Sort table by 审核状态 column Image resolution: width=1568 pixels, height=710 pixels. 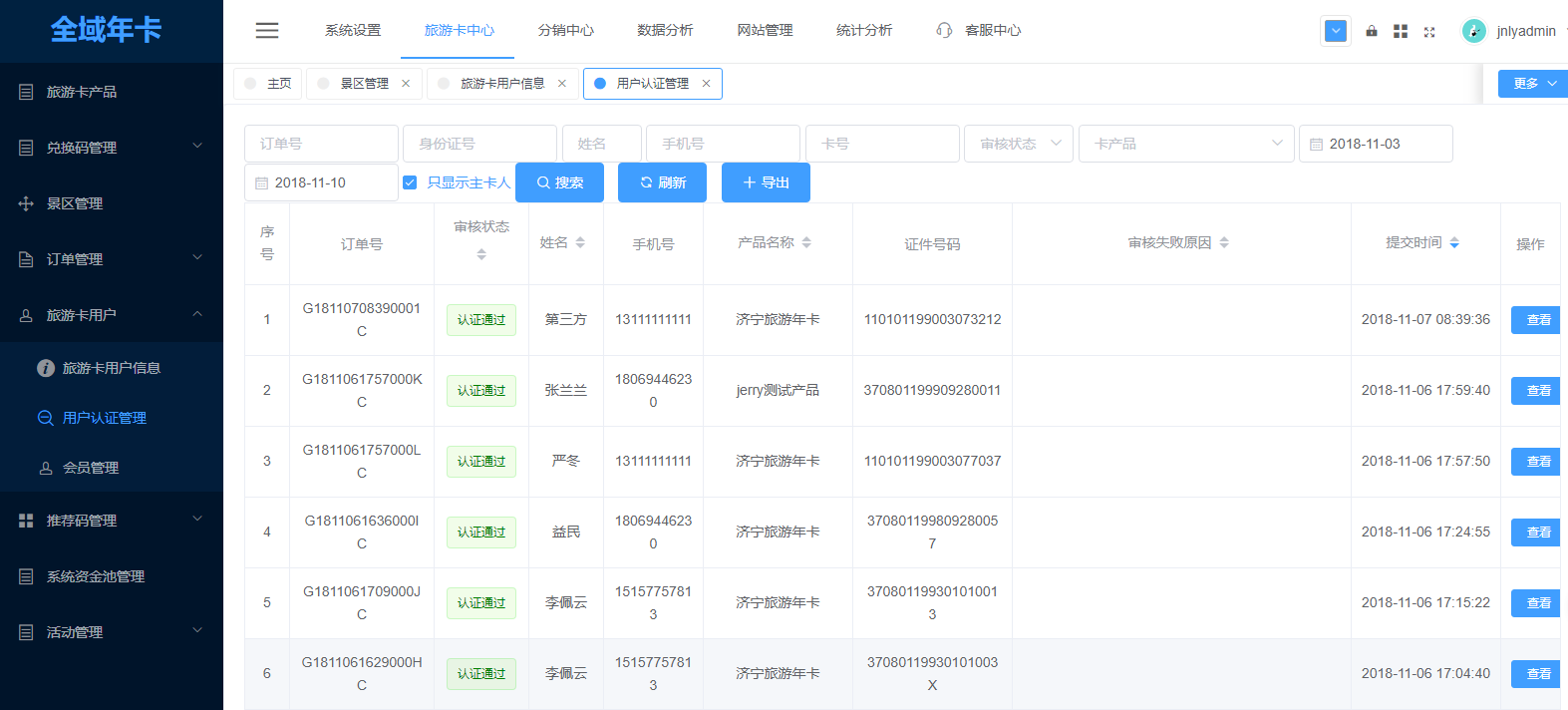pos(481,254)
